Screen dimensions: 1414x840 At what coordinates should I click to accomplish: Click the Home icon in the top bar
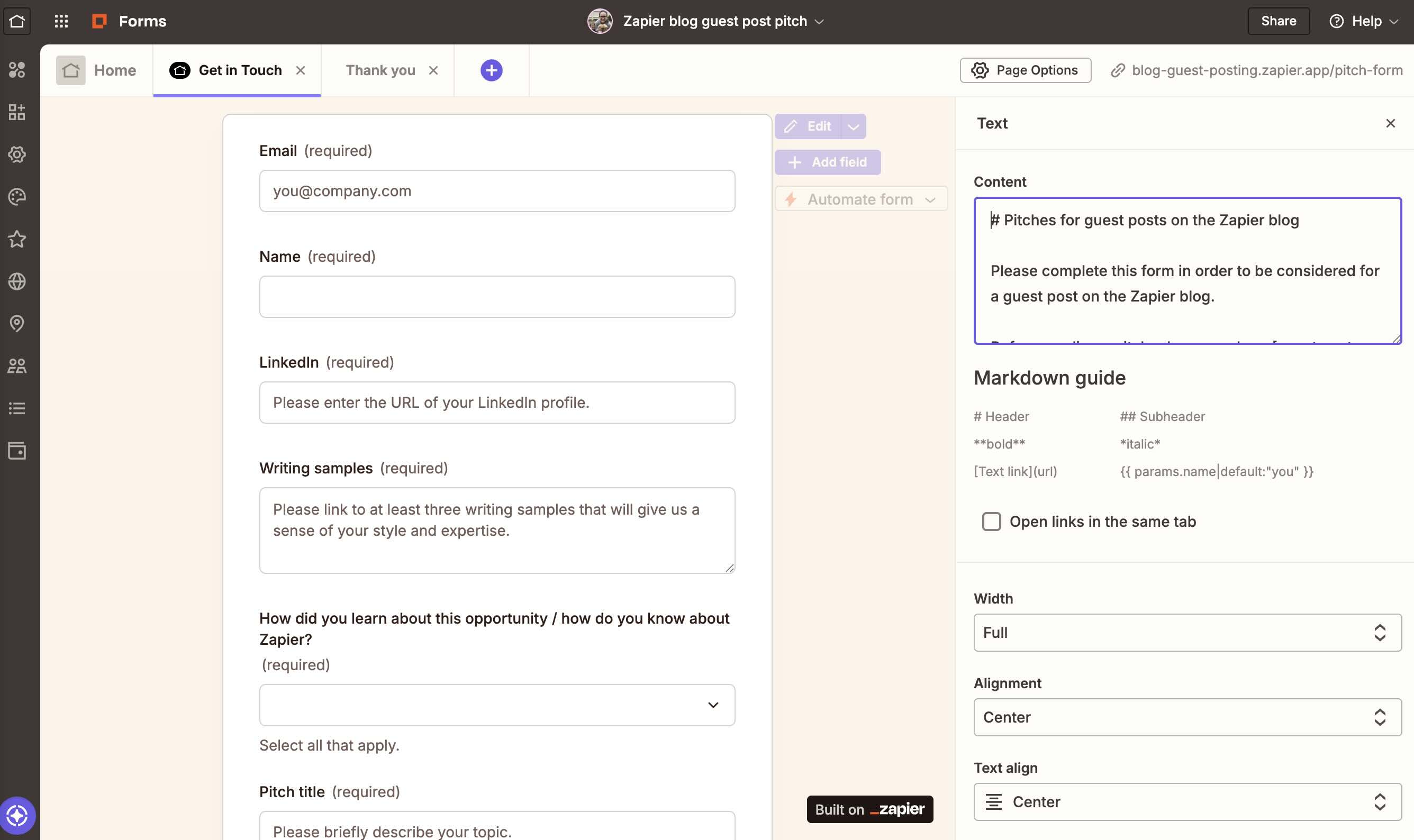pyautogui.click(x=17, y=21)
